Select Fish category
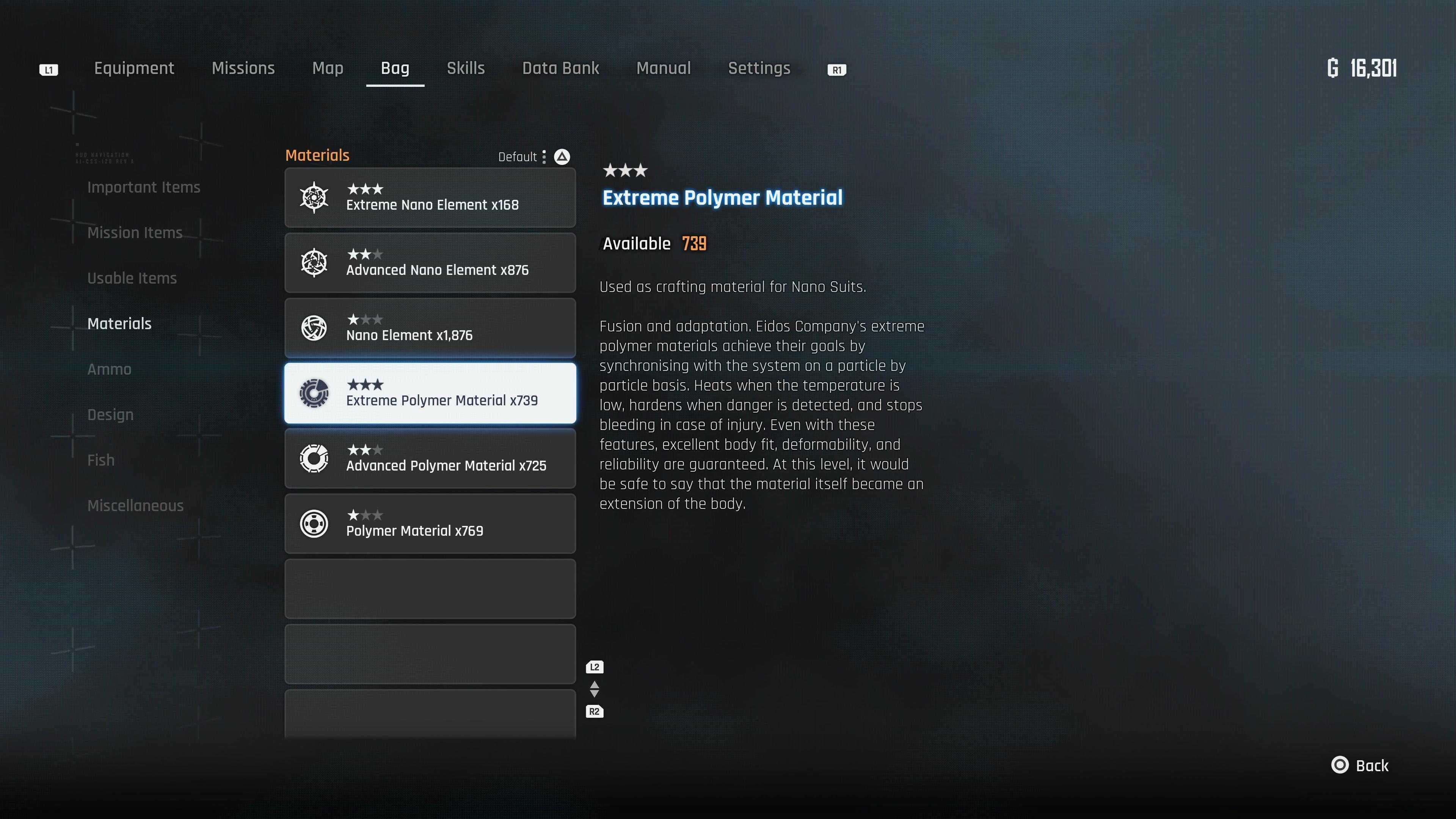 pos(100,460)
